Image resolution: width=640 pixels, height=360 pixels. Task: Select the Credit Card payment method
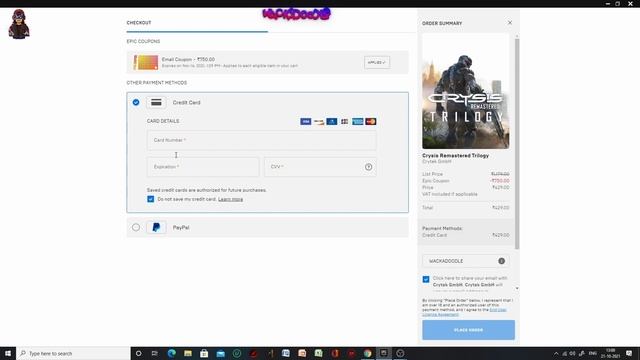click(x=136, y=102)
